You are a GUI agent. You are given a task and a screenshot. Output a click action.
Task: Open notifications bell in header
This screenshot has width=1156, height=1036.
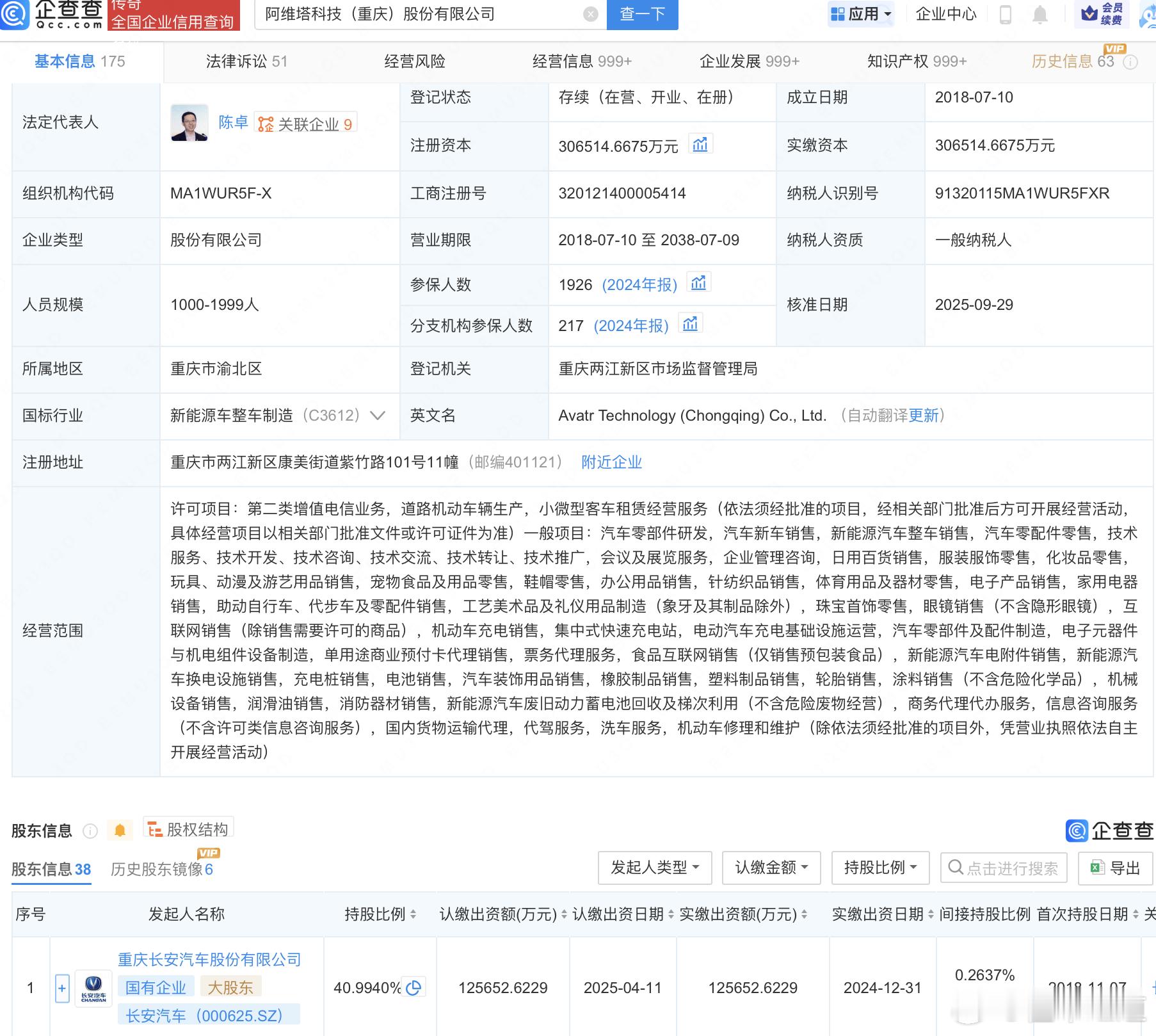(x=1040, y=14)
